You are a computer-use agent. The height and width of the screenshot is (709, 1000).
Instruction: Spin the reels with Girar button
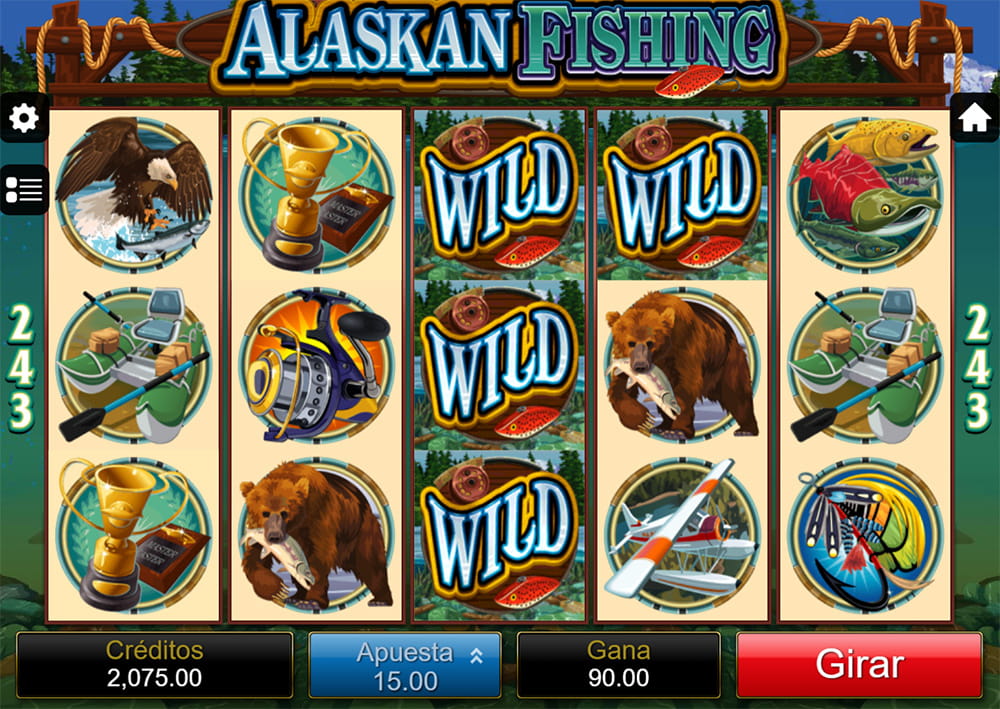(x=859, y=665)
